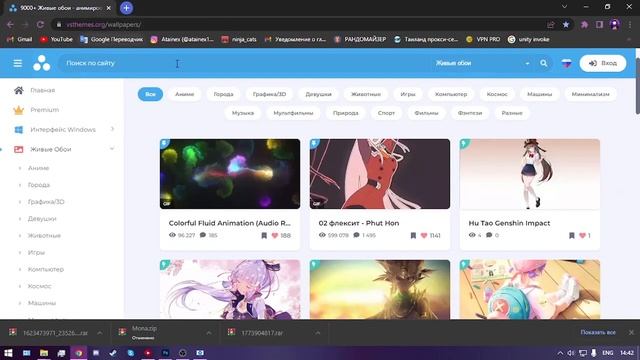This screenshot has height=360, width=640.
Task: Like the 02 флексит wallpaper
Action: point(424,236)
